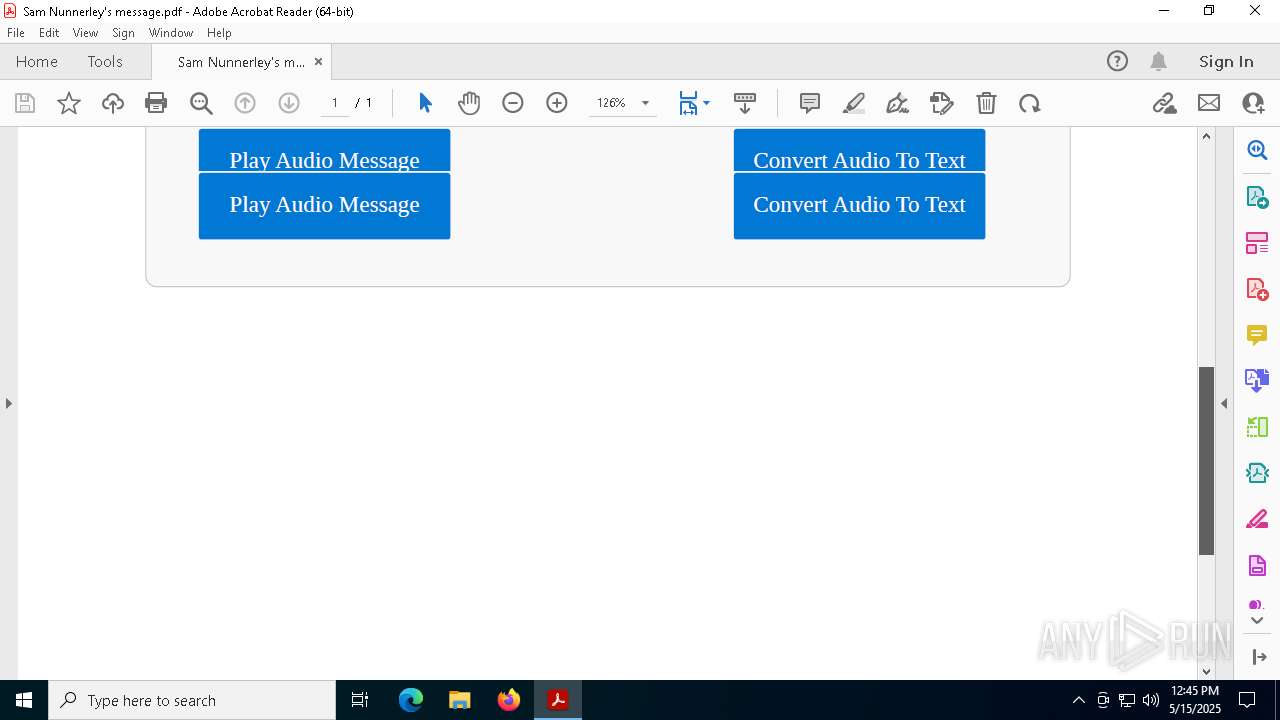Click the lower Play Audio Message button
This screenshot has height=720, width=1280.
coord(324,205)
